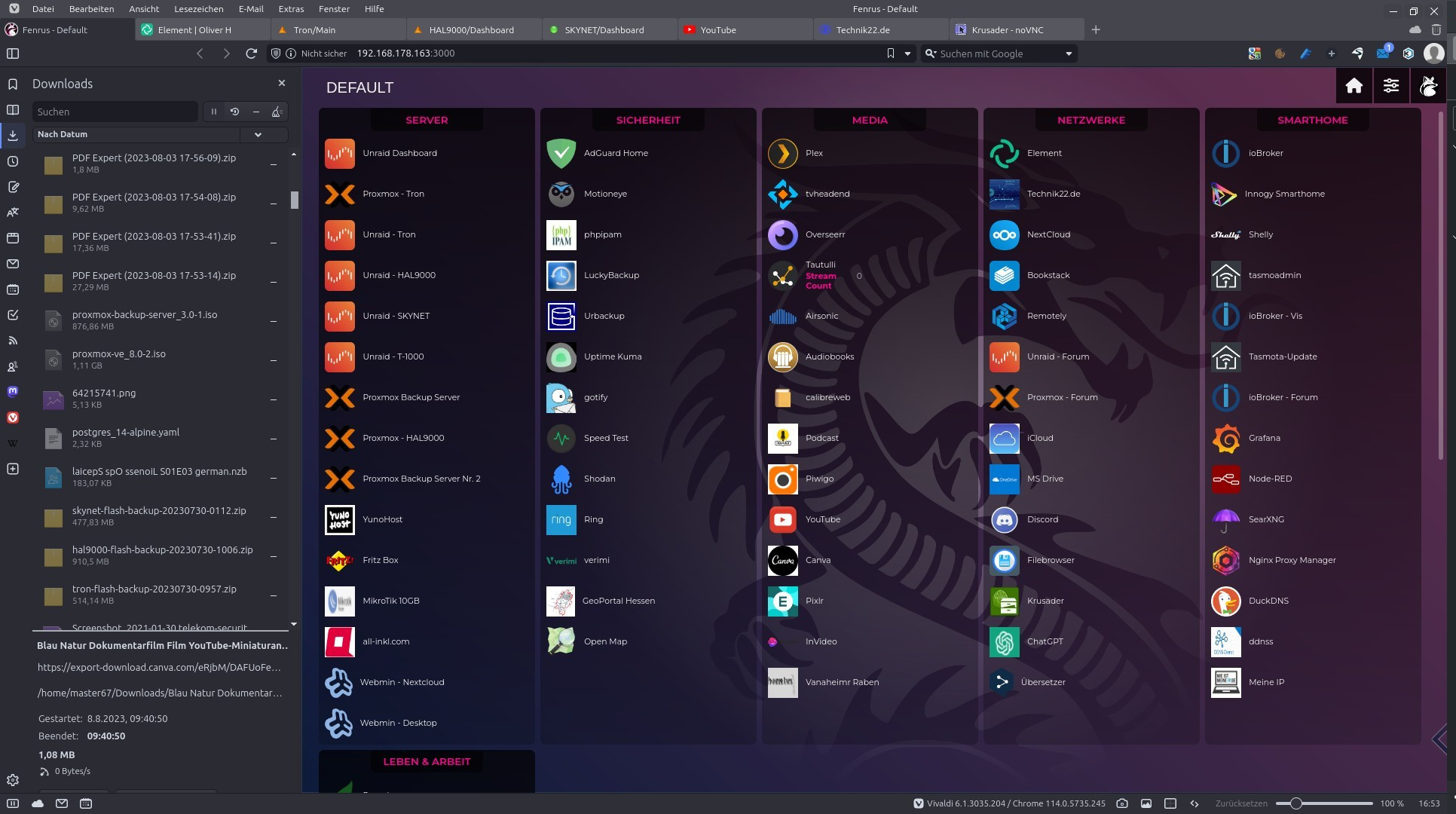Open the Plex media shortcut
This screenshot has width=1456, height=814.
point(812,153)
